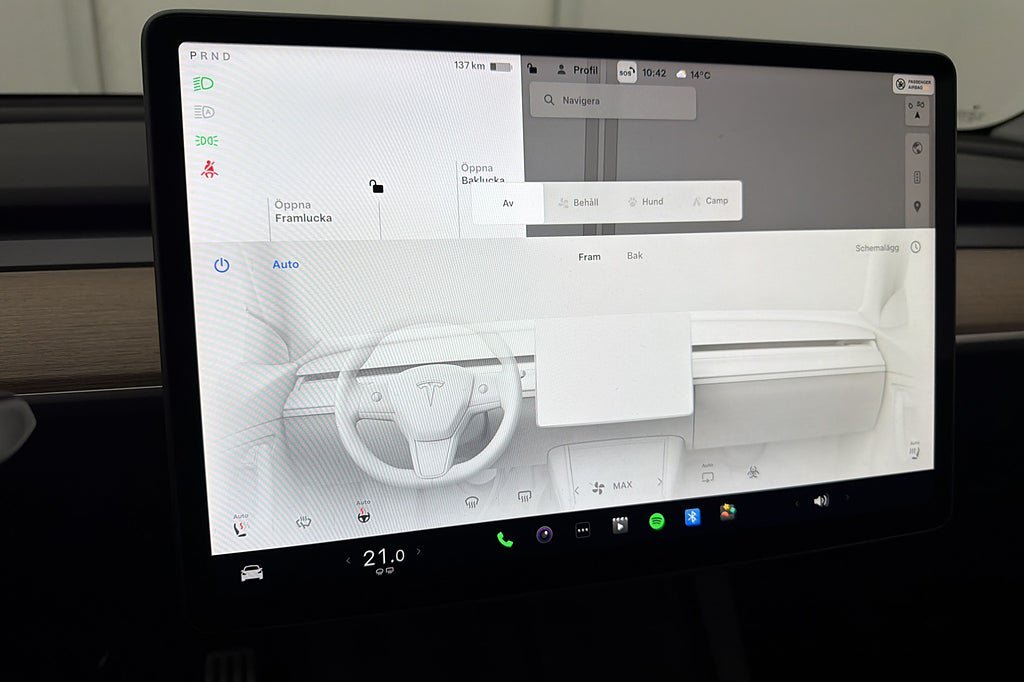The image size is (1024, 682).
Task: Click the SOS emergency icon
Action: tap(626, 72)
